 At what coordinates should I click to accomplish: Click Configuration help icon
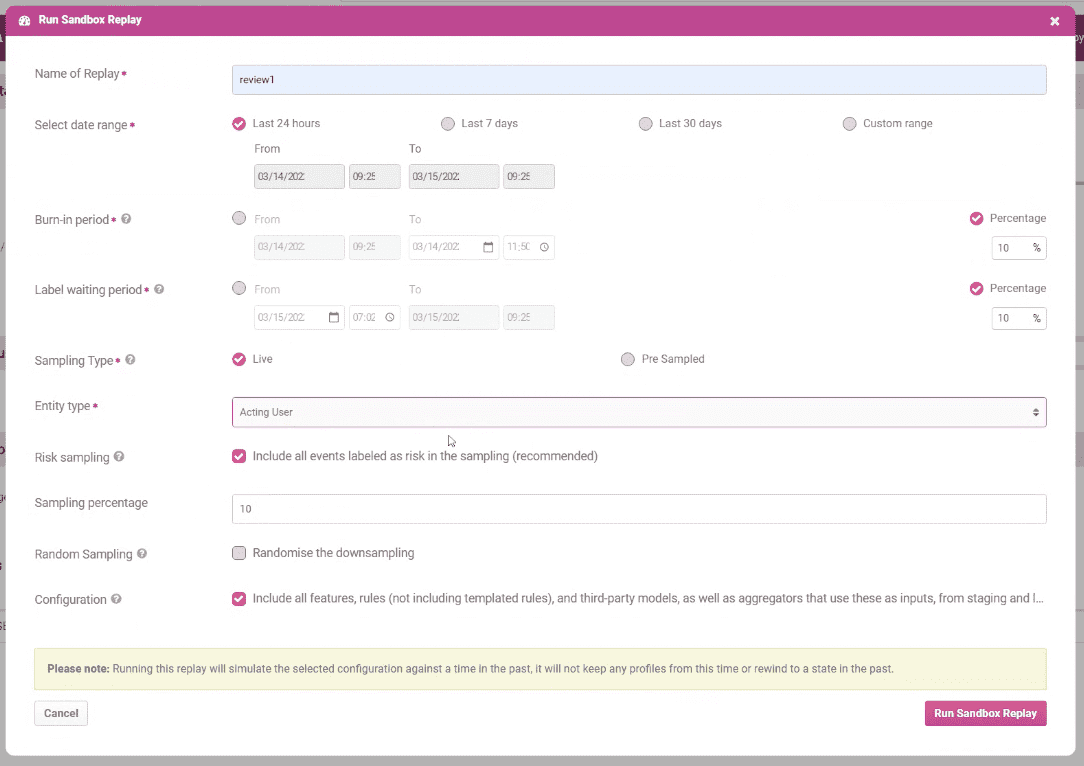pyautogui.click(x=117, y=600)
